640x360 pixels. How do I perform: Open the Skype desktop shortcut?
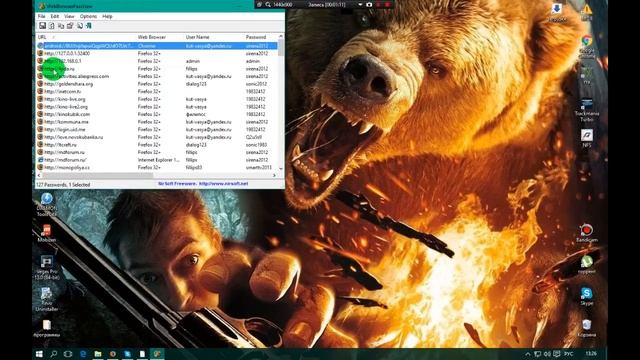587,296
